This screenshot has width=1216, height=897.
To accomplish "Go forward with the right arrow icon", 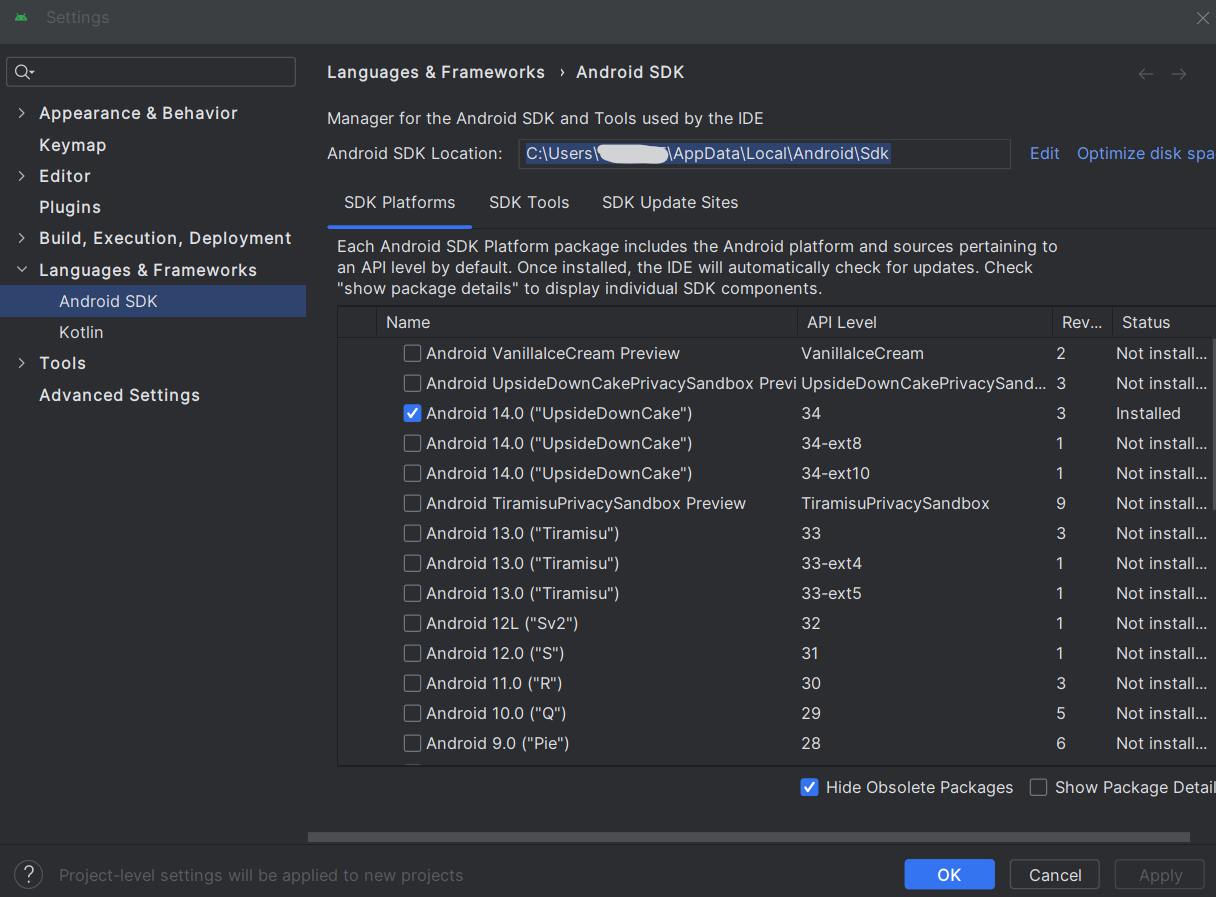I will click(x=1179, y=73).
